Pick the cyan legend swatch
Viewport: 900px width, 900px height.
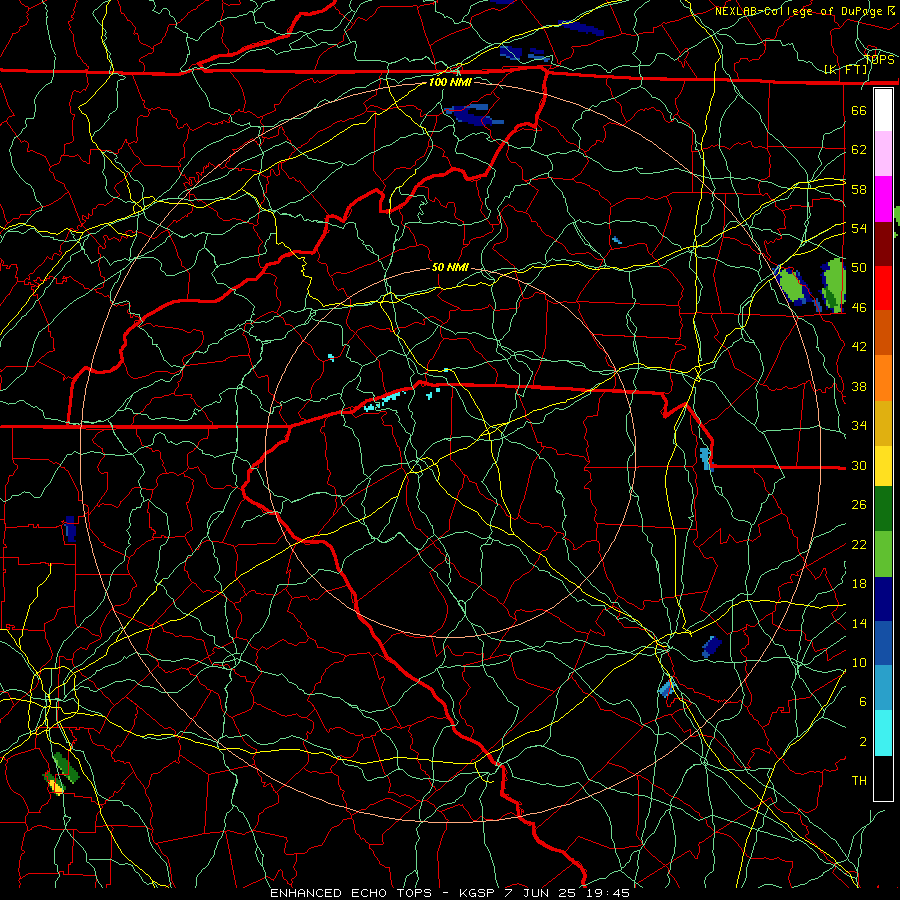point(883,733)
